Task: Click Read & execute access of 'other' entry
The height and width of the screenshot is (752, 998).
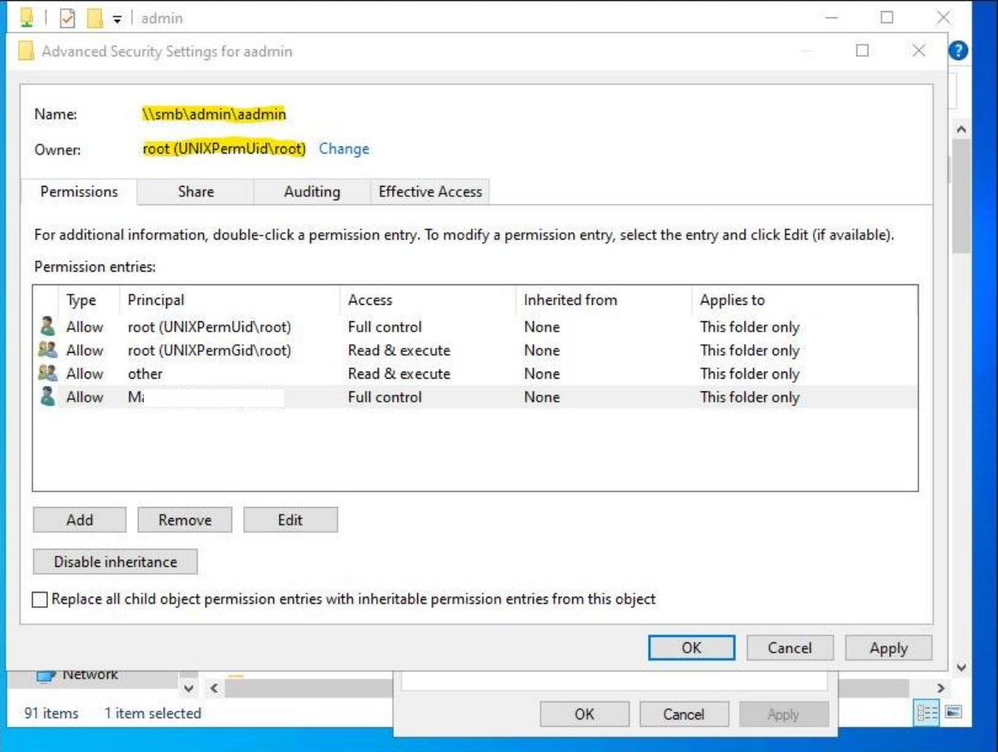Action: tap(399, 374)
